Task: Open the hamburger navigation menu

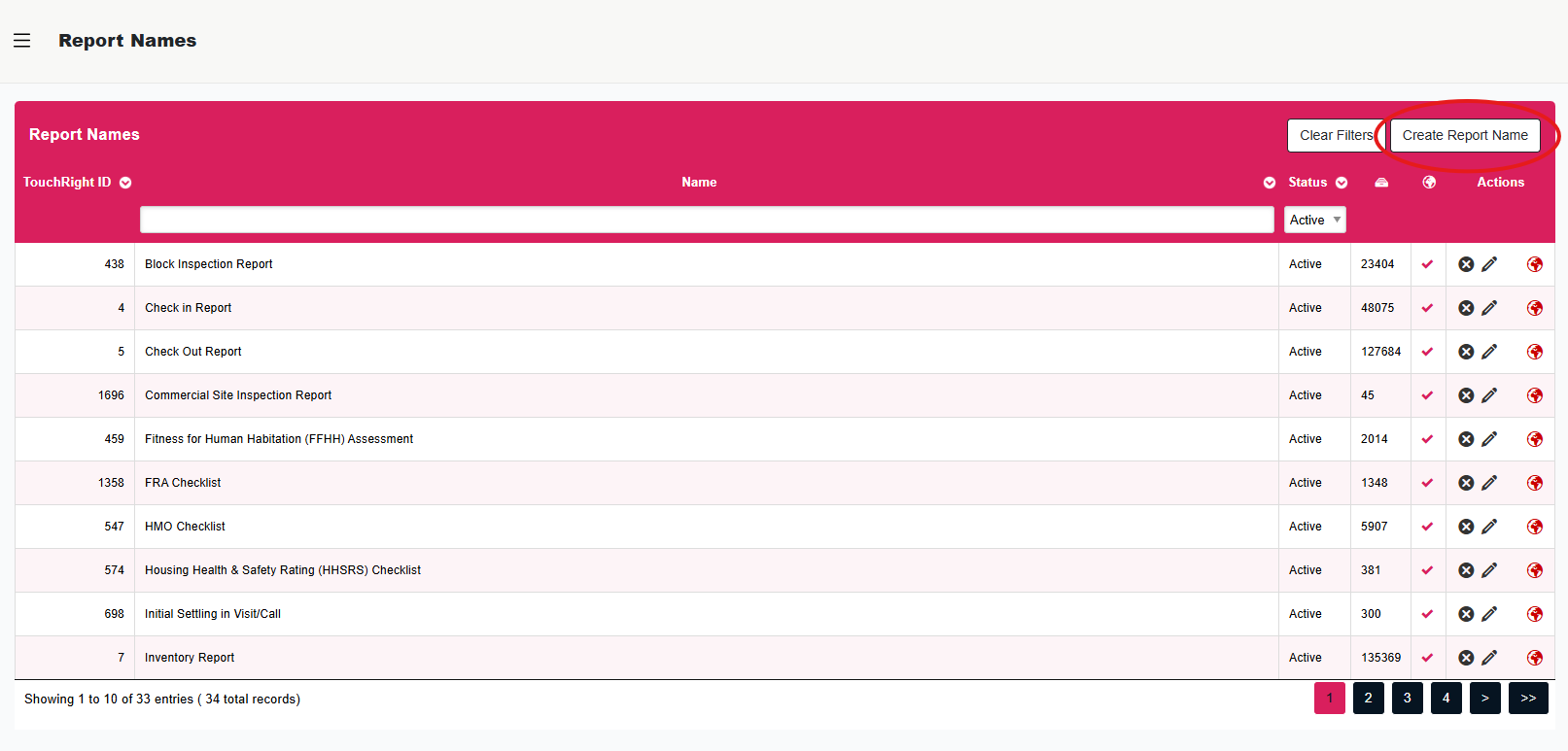Action: tap(22, 41)
